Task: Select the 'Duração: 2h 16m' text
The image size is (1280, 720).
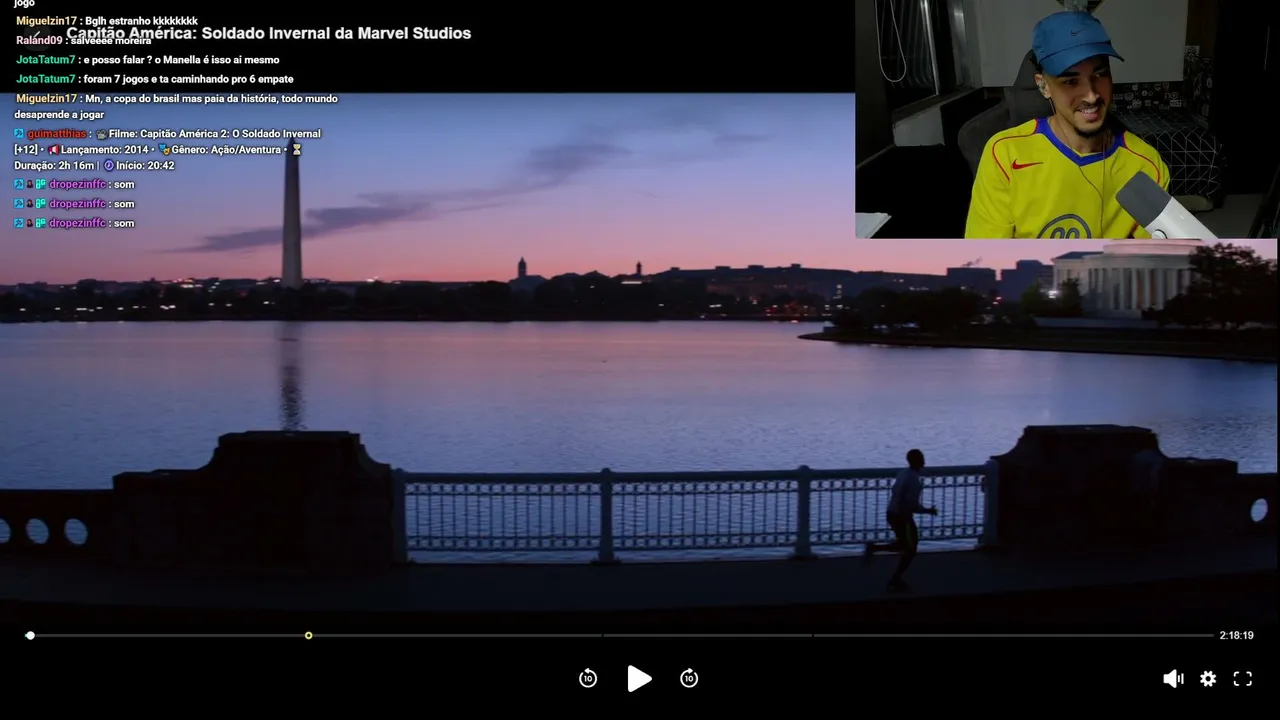Action: 54,166
